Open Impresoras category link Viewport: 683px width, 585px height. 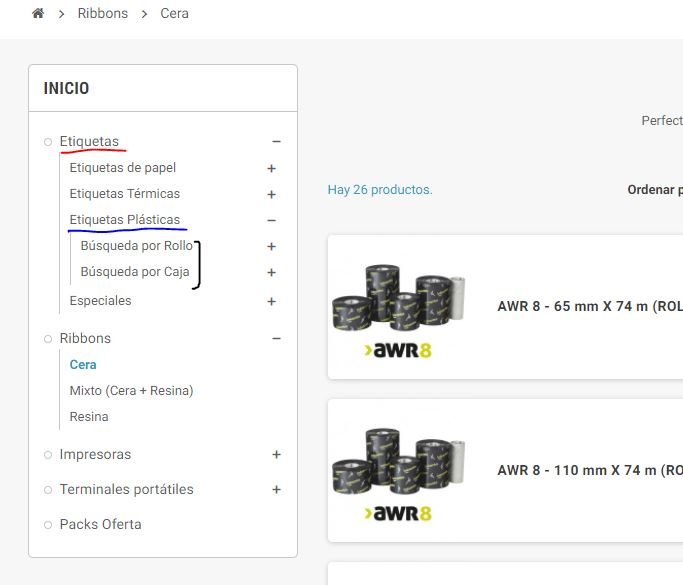(x=95, y=455)
